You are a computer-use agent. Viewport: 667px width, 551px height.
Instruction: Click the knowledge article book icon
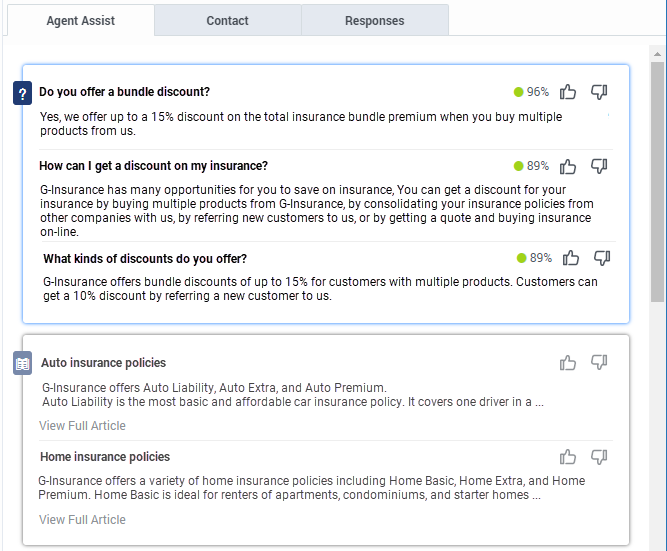(x=23, y=363)
